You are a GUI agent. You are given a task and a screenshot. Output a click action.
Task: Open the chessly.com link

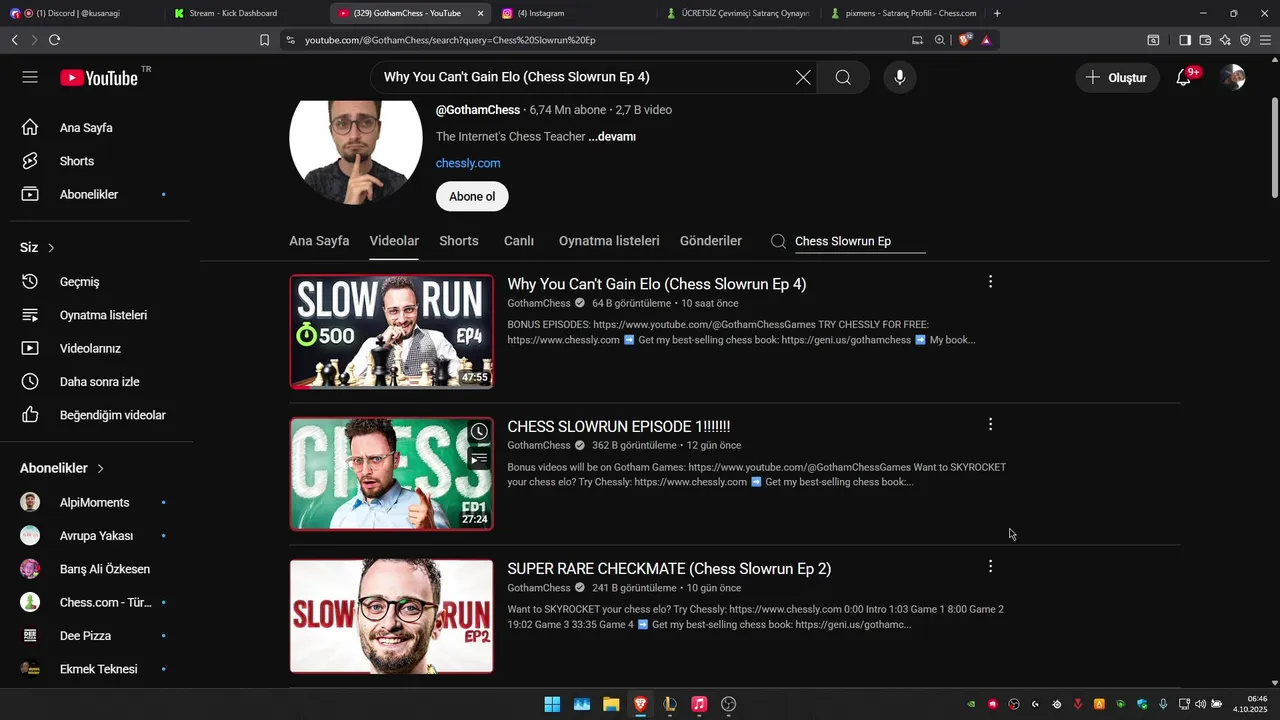coord(468,163)
